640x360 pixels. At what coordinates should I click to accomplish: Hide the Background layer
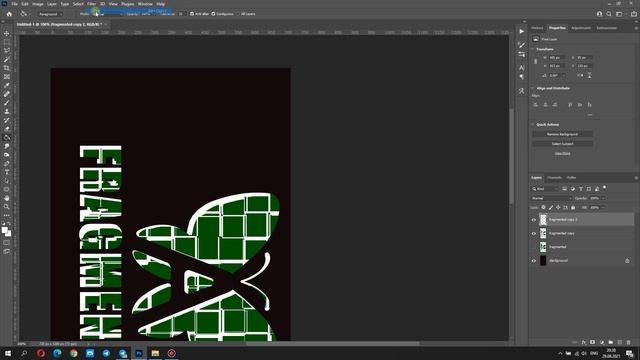[533, 261]
